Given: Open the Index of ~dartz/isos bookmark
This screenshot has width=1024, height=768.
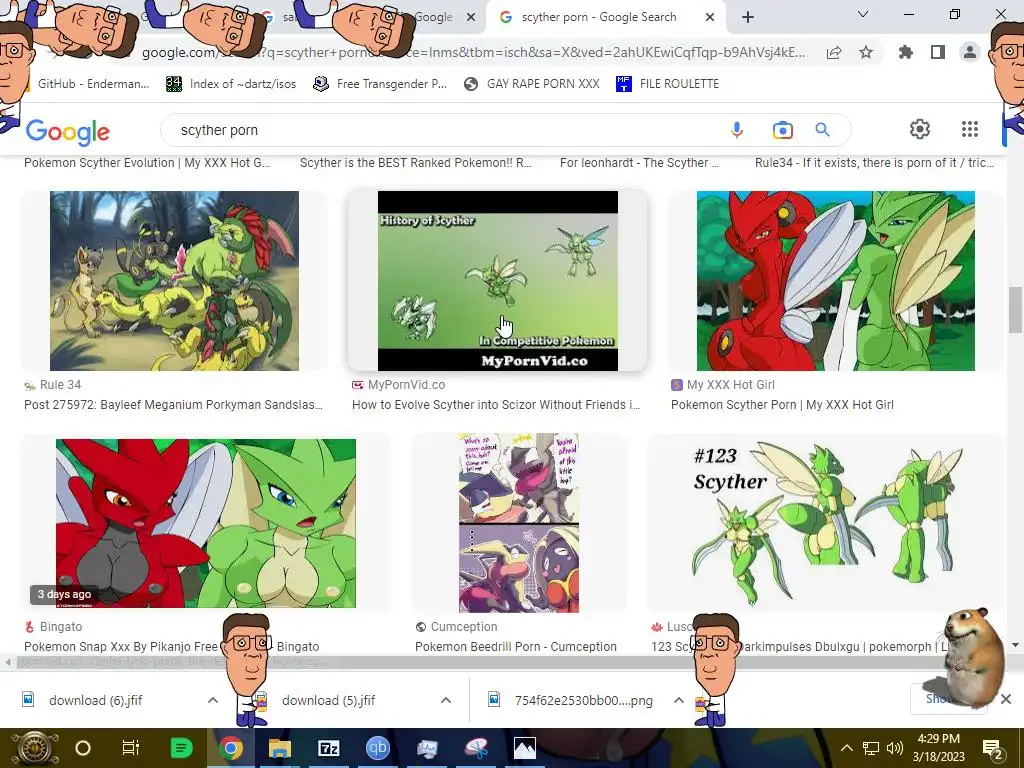Looking at the screenshot, I should click(x=231, y=84).
